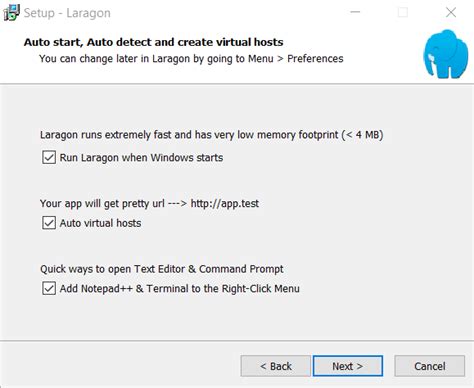474x388 pixels.
Task: Click the greyed-out maximize window icon
Action: (x=403, y=13)
